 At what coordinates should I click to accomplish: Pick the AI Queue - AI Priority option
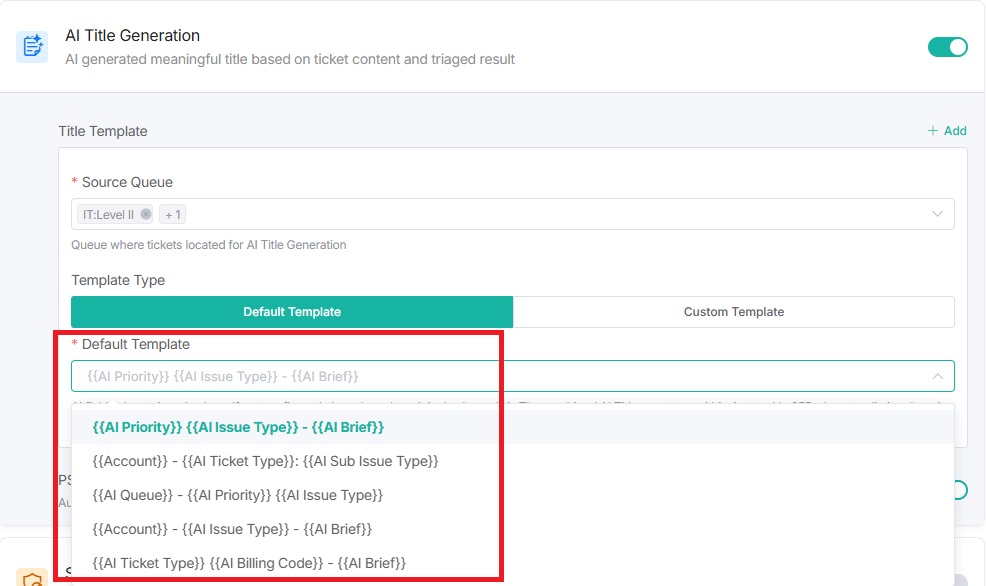tap(237, 495)
